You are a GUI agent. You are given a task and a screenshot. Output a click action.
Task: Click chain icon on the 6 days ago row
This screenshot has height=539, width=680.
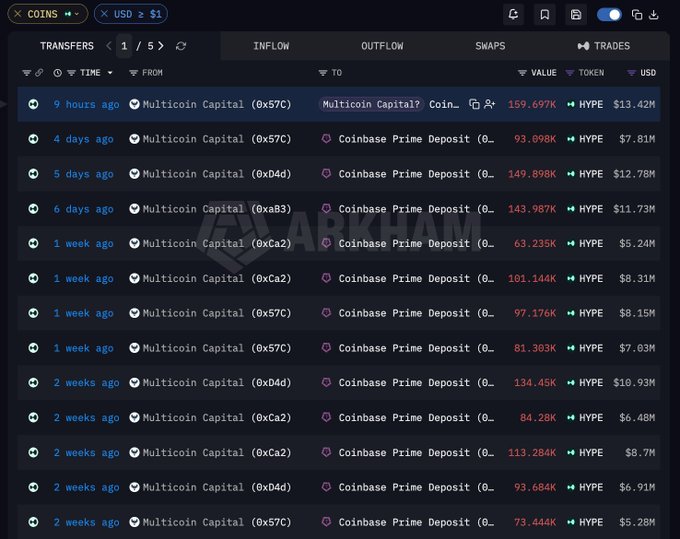[x=33, y=209]
